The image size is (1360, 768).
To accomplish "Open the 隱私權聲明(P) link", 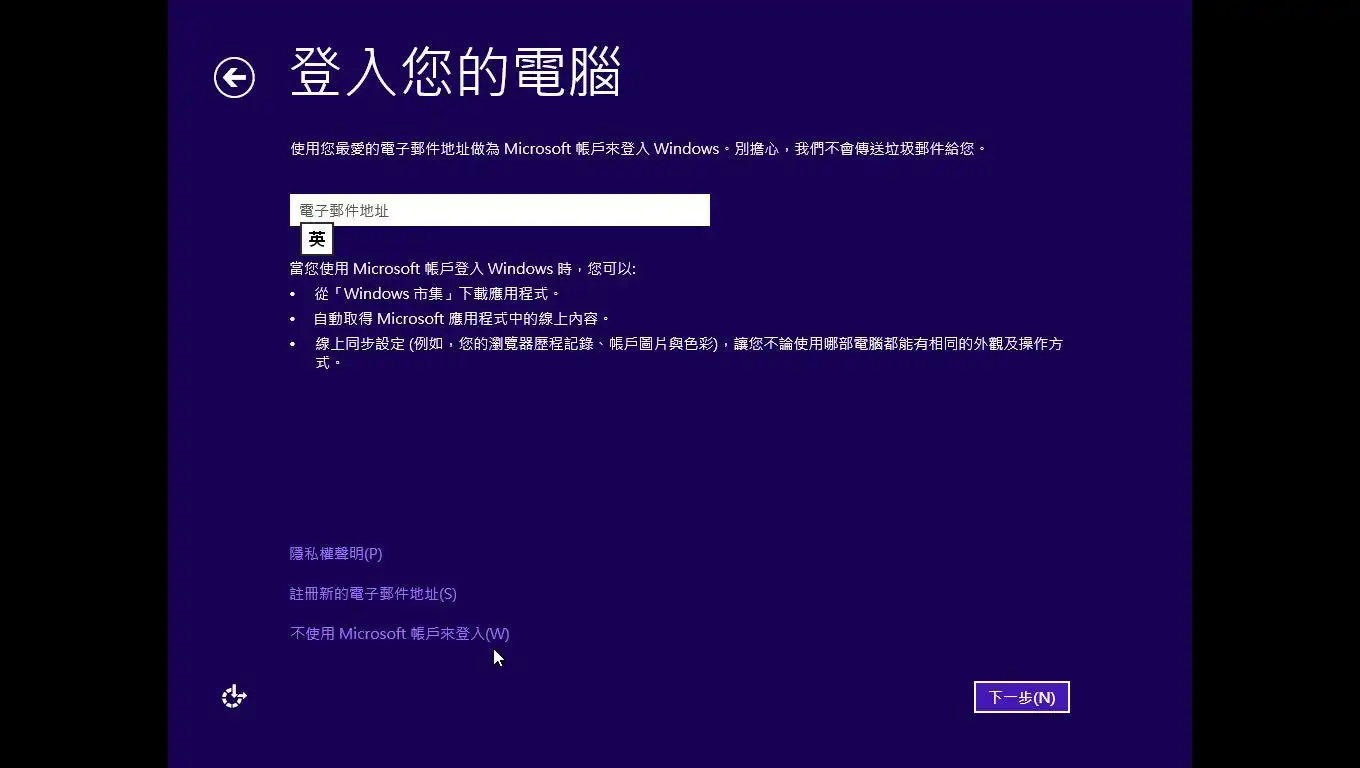I will point(336,553).
